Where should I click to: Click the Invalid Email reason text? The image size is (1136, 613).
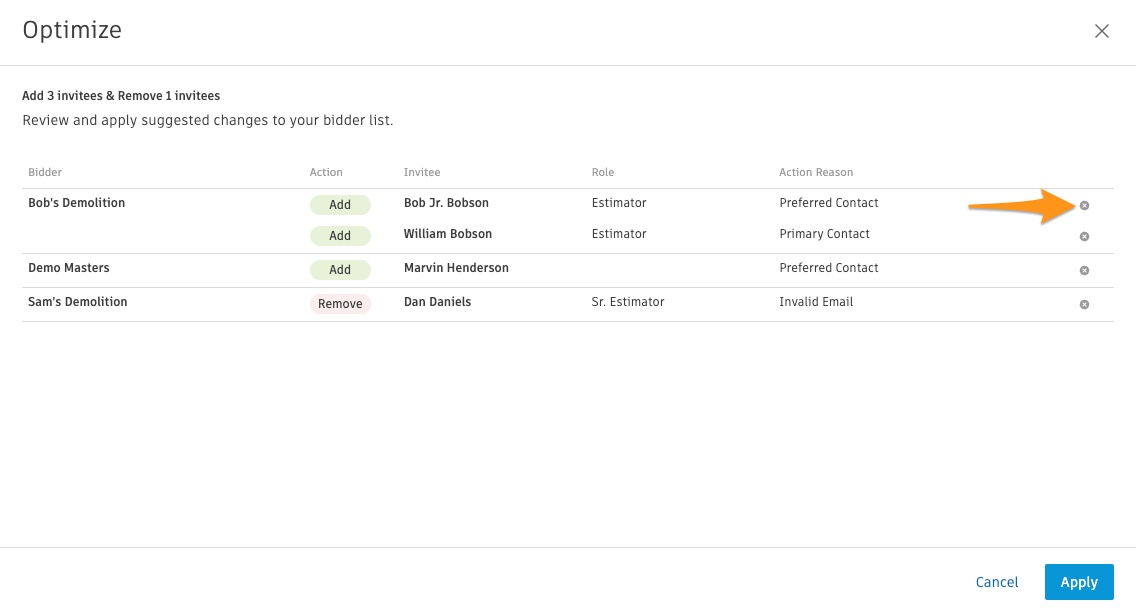pos(816,302)
